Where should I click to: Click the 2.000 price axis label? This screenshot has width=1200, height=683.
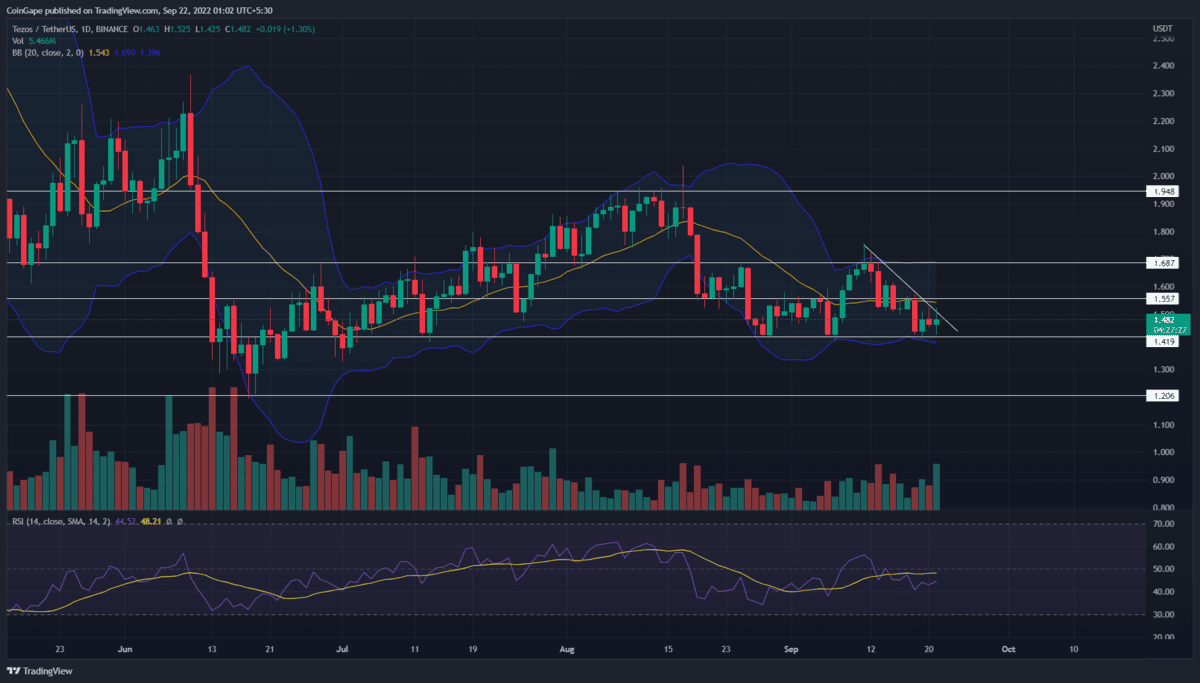click(1162, 176)
